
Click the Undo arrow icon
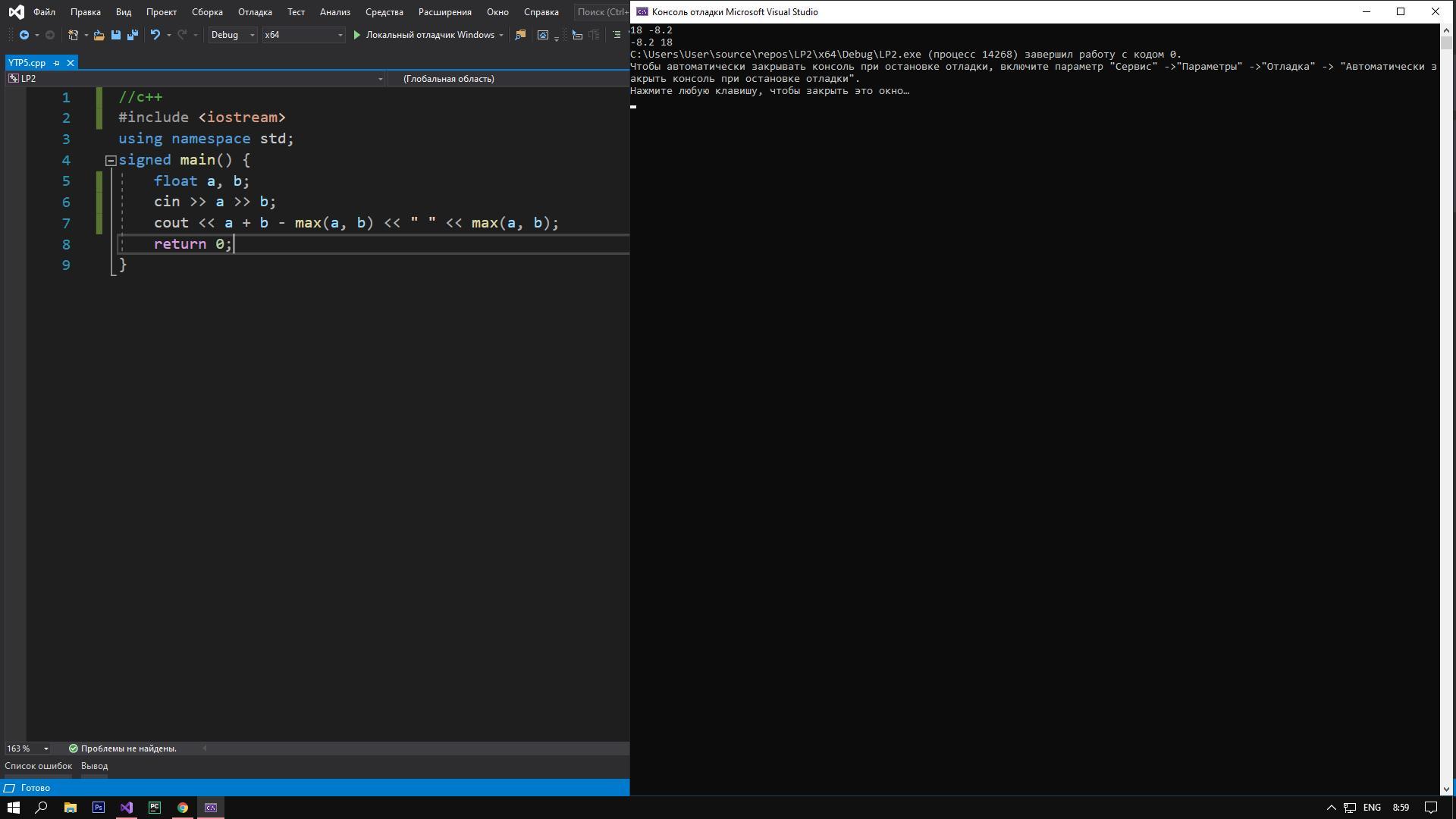point(155,35)
